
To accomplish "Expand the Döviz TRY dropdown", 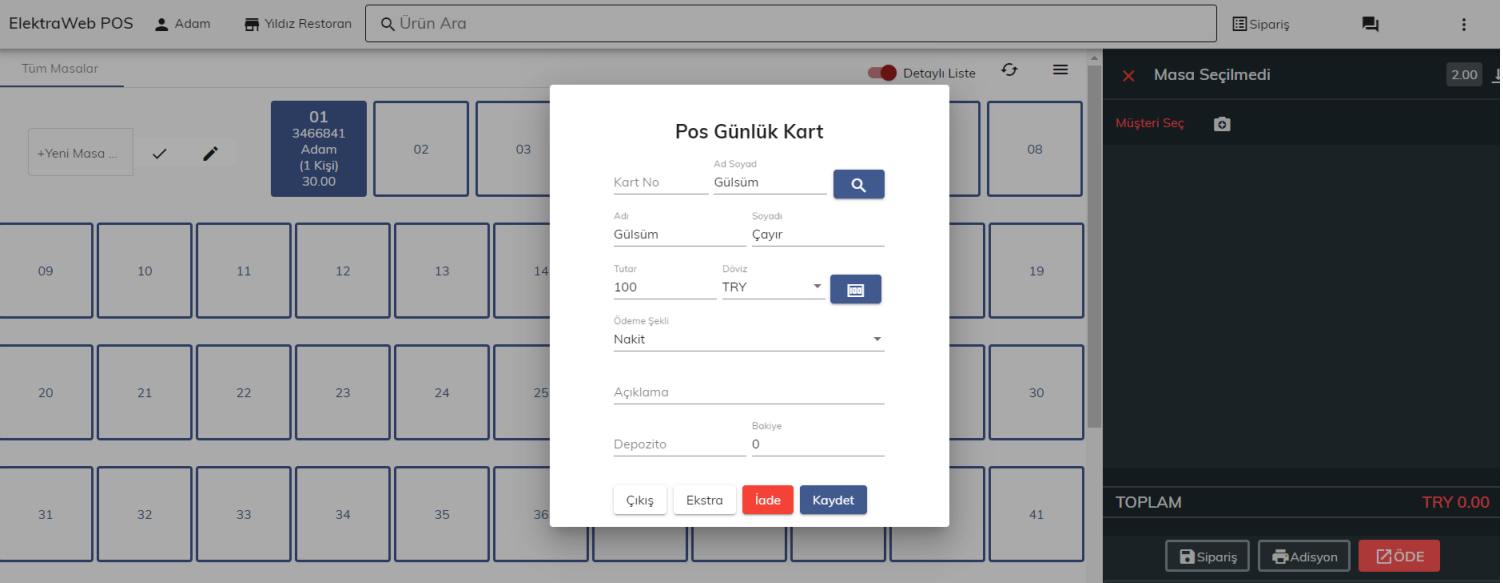I will [772, 287].
